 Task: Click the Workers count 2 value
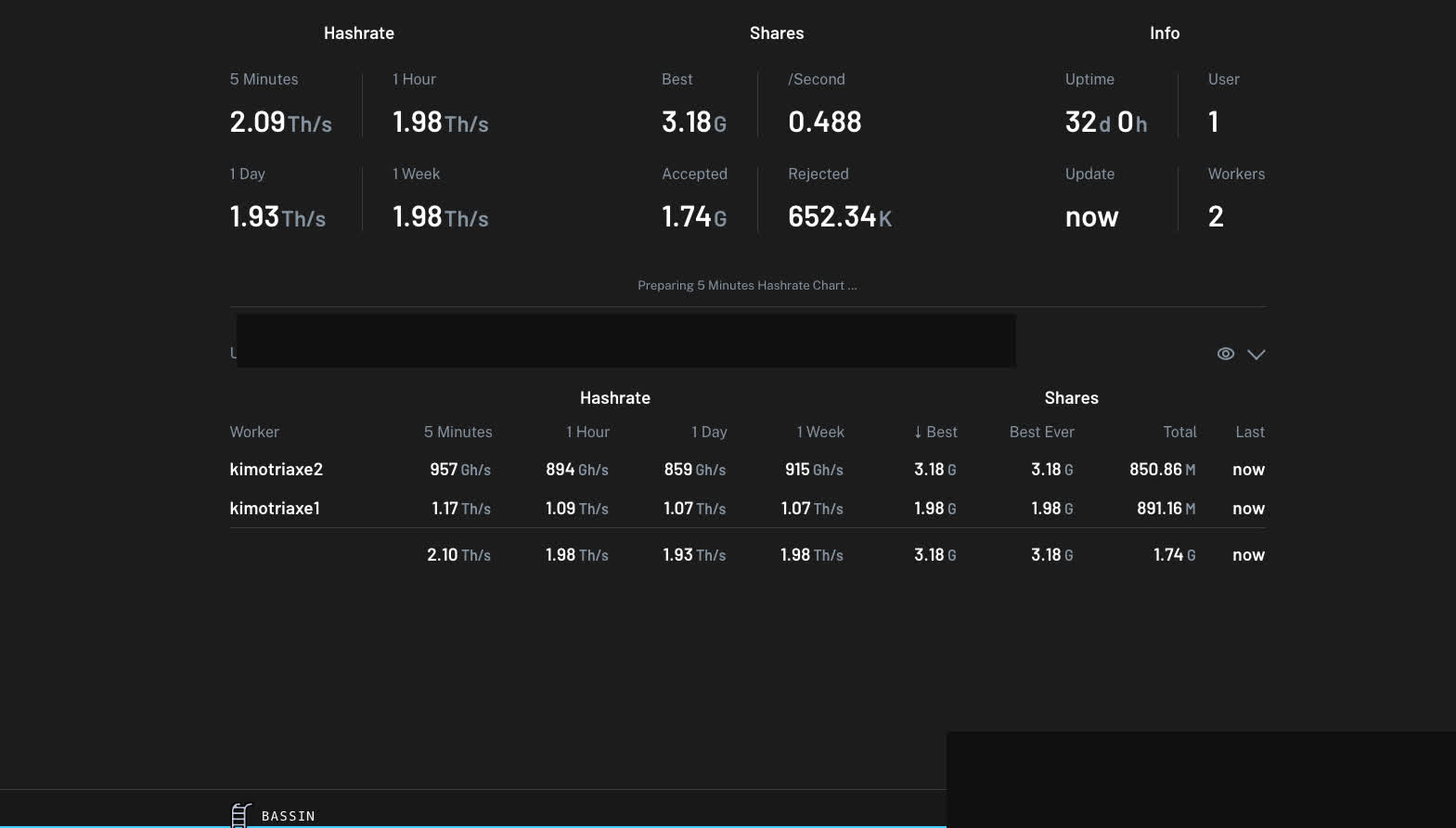tap(1216, 217)
